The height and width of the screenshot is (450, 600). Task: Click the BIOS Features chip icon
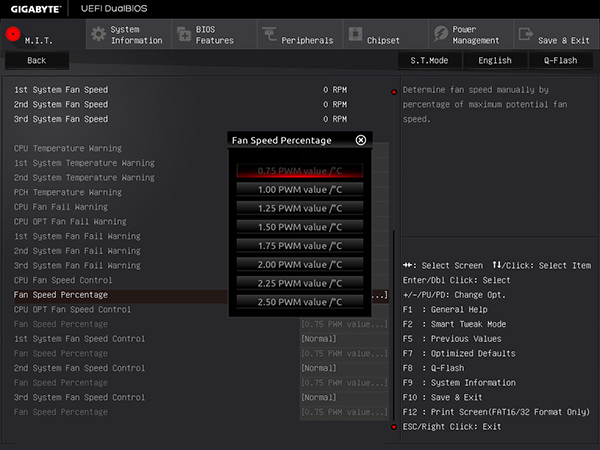coord(183,34)
